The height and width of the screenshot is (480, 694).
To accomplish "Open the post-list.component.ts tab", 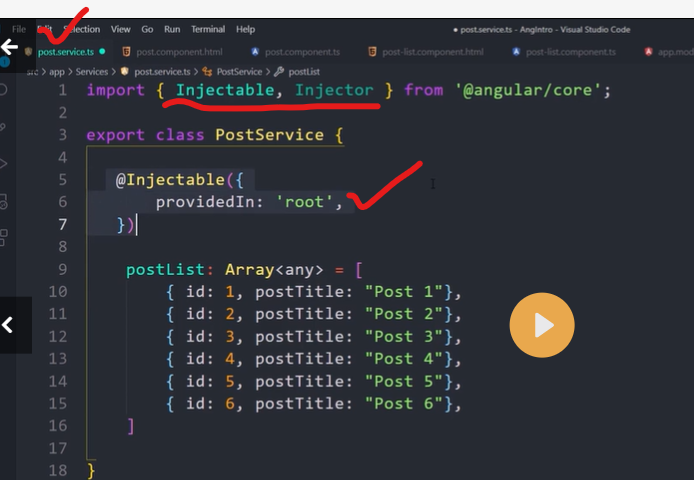I will tap(570, 51).
